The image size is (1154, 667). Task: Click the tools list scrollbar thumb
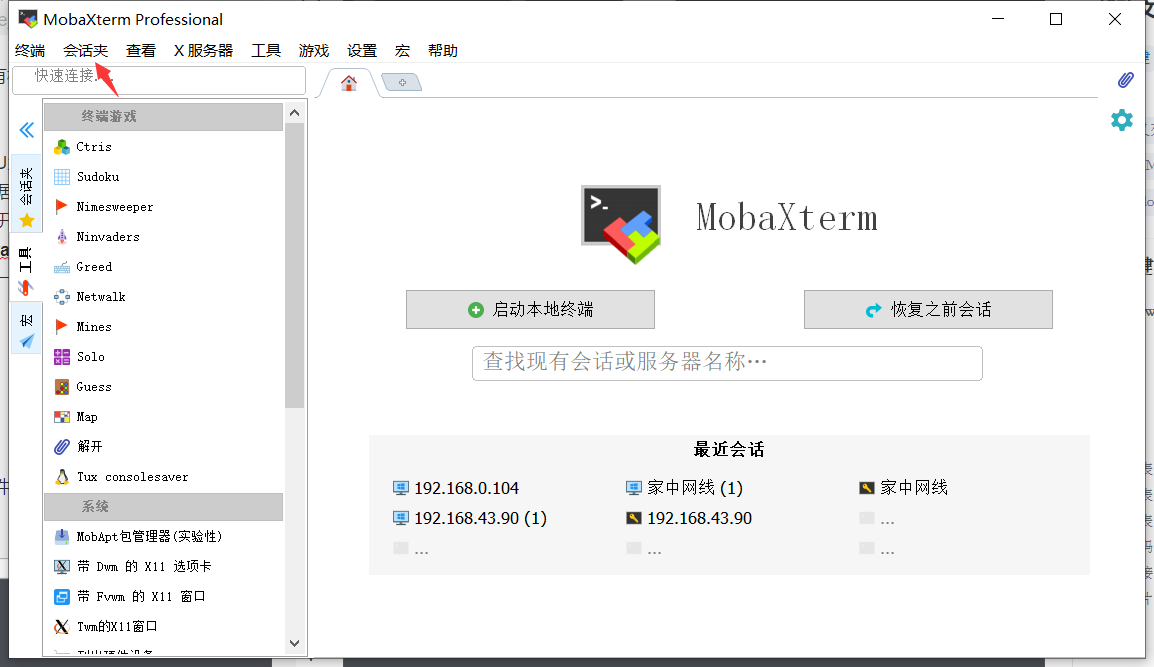click(294, 265)
